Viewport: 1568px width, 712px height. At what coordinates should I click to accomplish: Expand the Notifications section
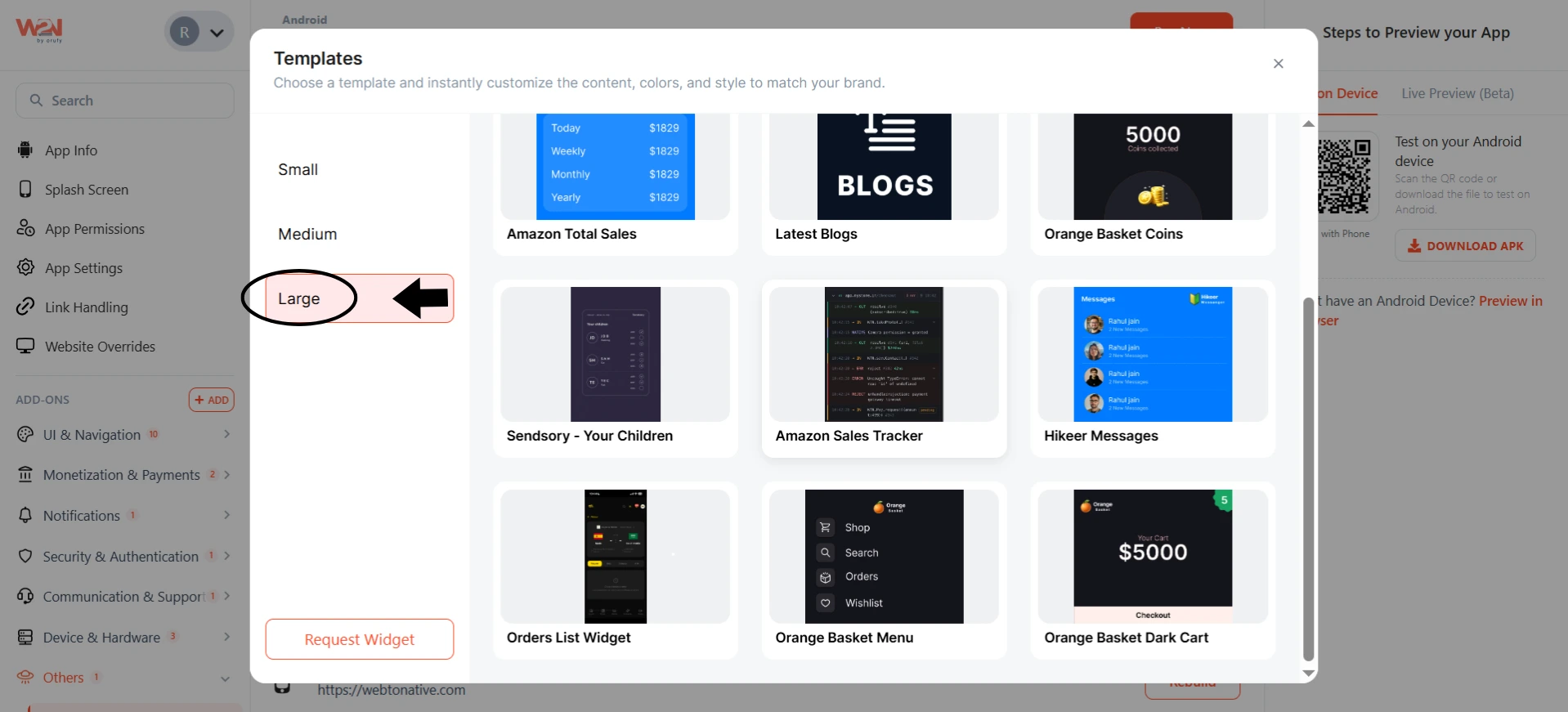pyautogui.click(x=226, y=515)
